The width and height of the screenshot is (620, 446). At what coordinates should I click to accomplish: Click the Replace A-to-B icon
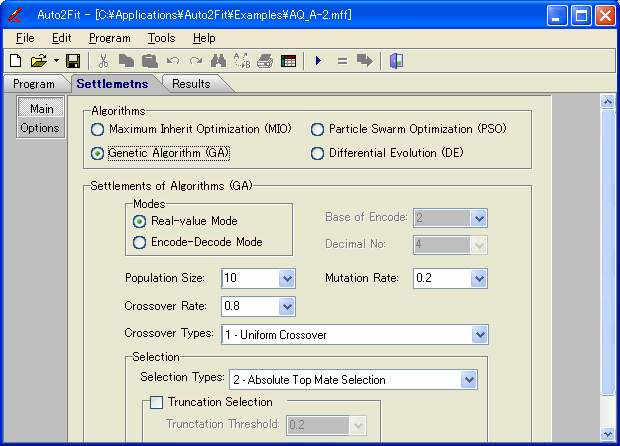(242, 61)
